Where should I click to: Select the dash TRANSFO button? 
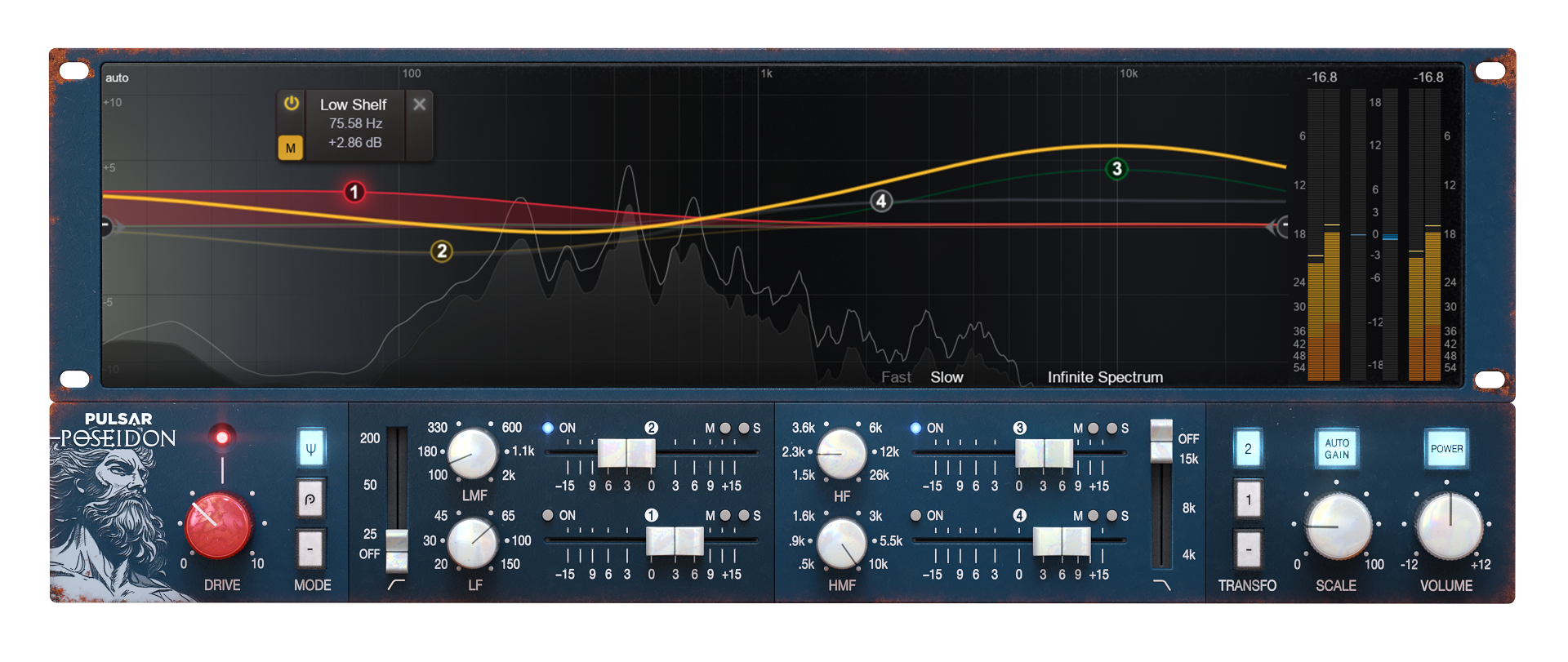click(1248, 549)
